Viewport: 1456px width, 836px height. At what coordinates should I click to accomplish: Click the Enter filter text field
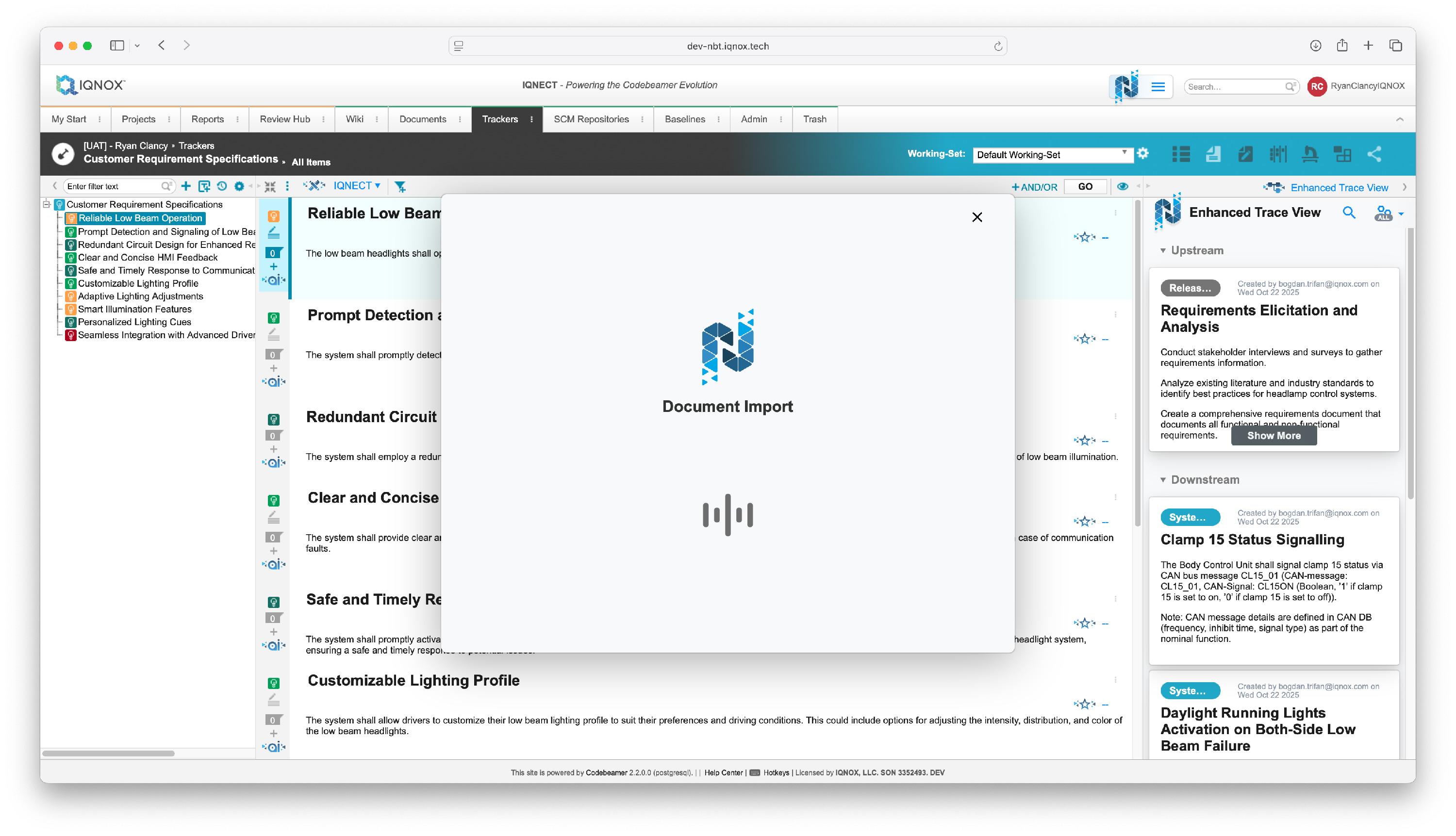[113, 186]
